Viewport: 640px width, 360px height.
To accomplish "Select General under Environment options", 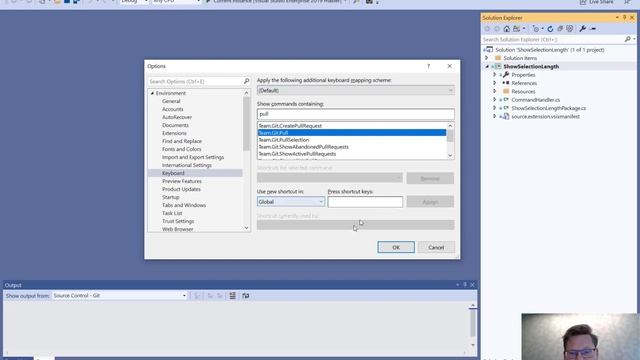I will (171, 101).
